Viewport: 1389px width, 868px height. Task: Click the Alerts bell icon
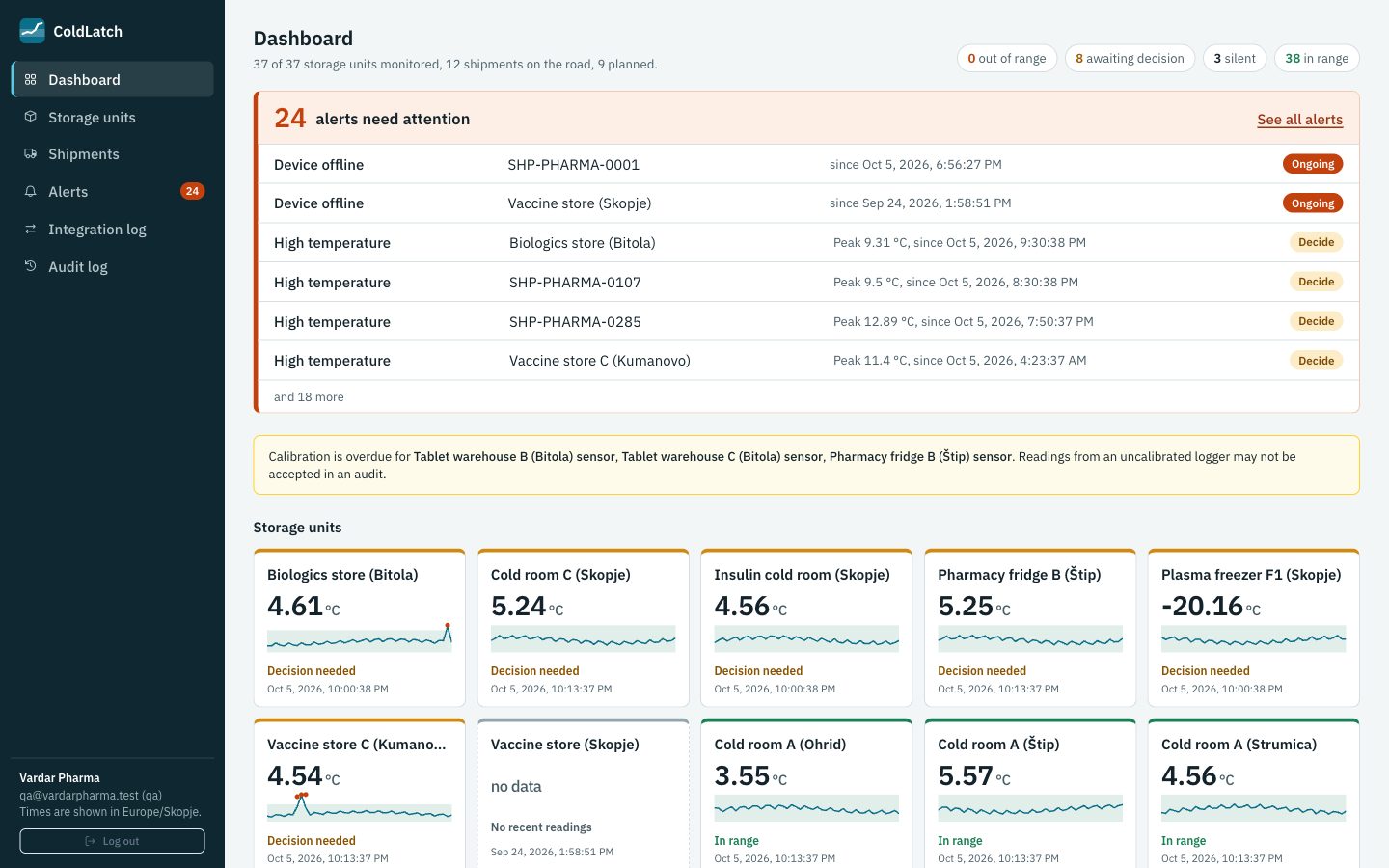pos(31,192)
